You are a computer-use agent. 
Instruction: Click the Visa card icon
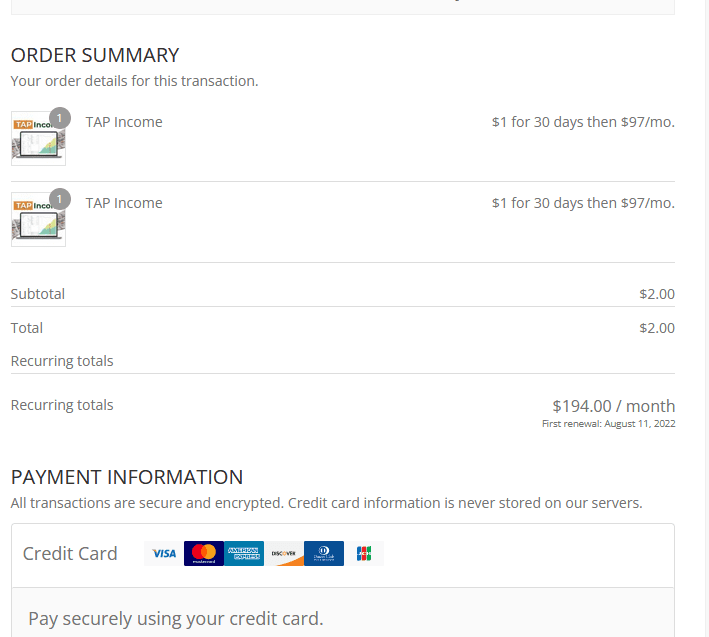[x=164, y=553]
